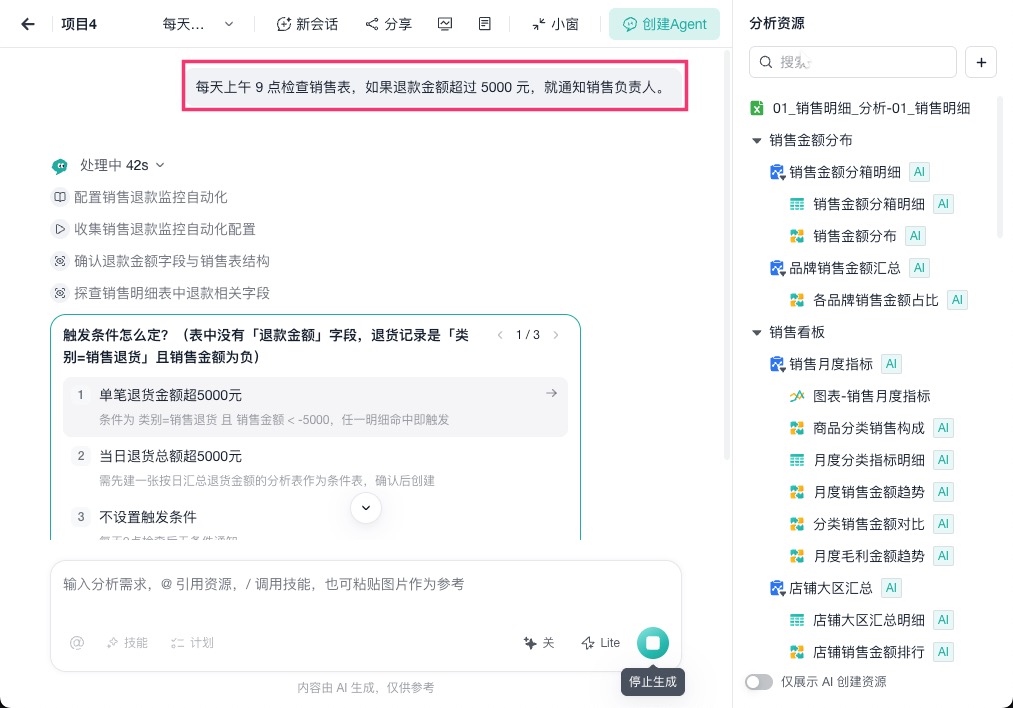Open the 图表-销售月度指标 line chart icon
Screen dimensions: 1013x708
point(797,396)
